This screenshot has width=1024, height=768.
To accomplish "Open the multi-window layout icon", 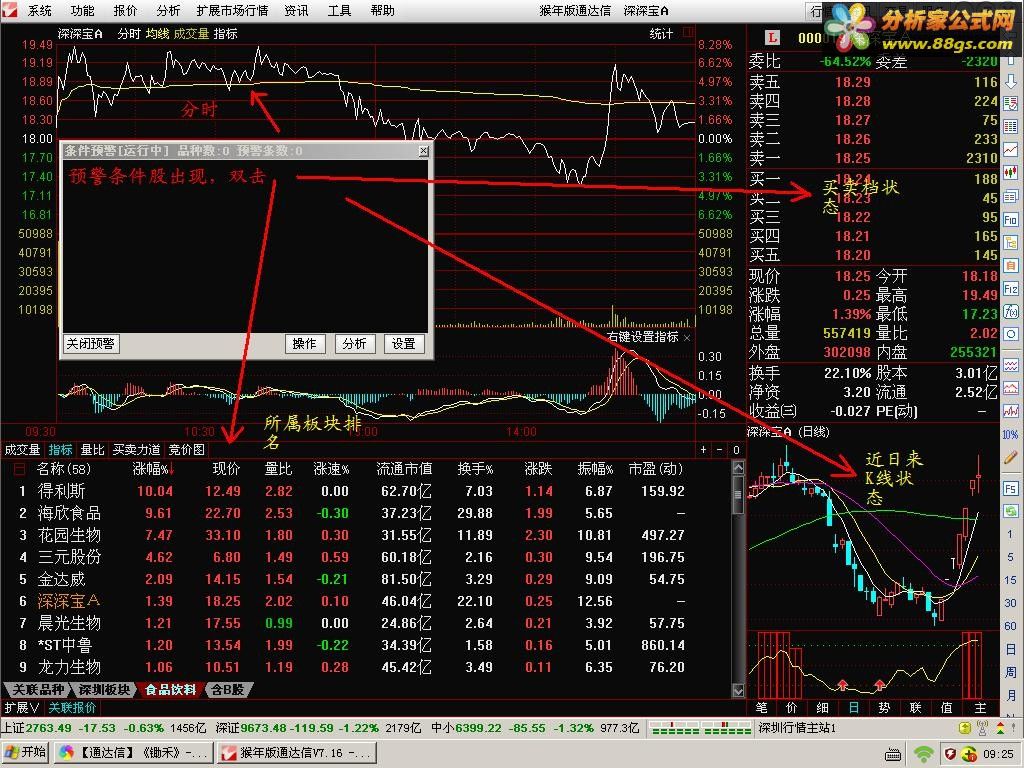I will point(1010,196).
